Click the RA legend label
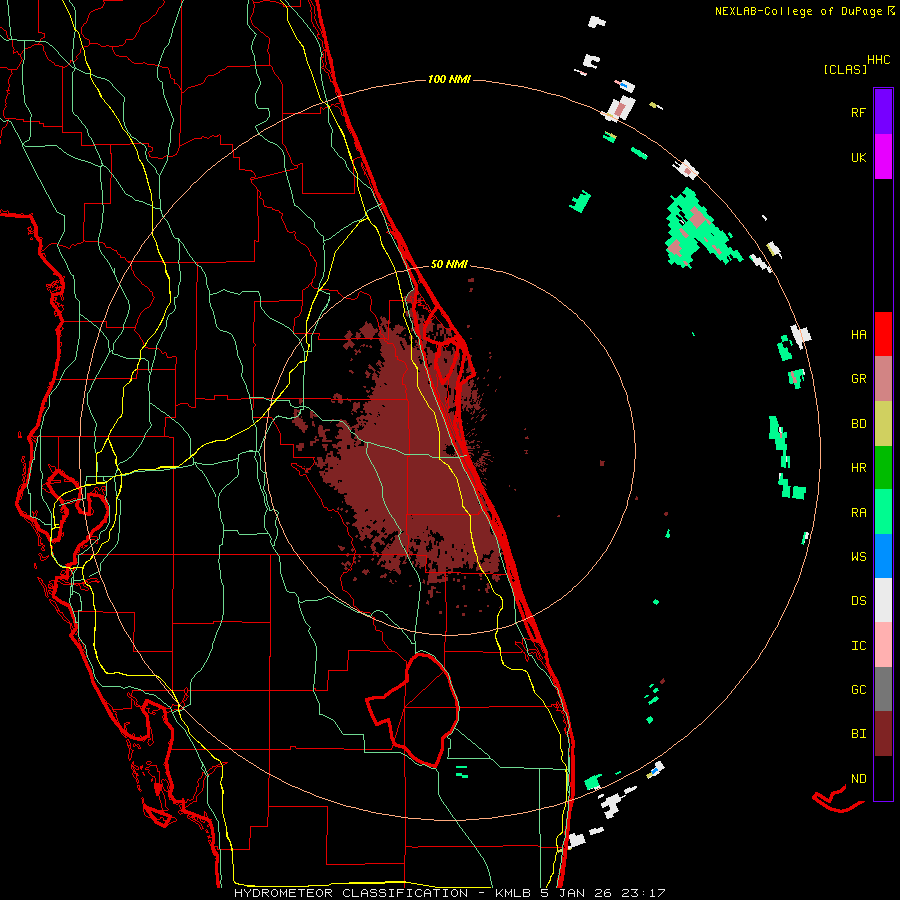This screenshot has height=900, width=900. [x=858, y=513]
